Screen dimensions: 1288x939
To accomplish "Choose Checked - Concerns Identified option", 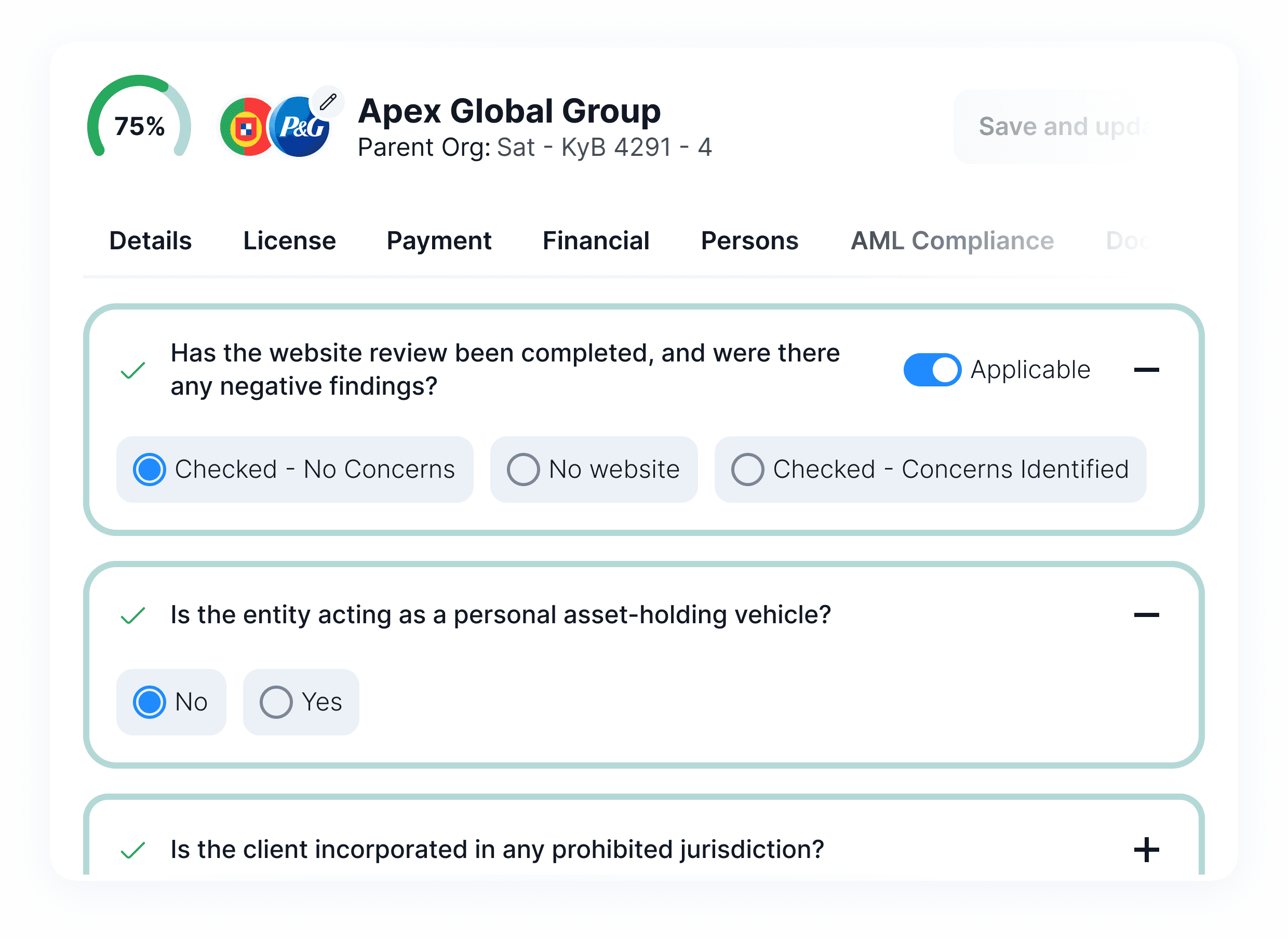I will tap(747, 469).
